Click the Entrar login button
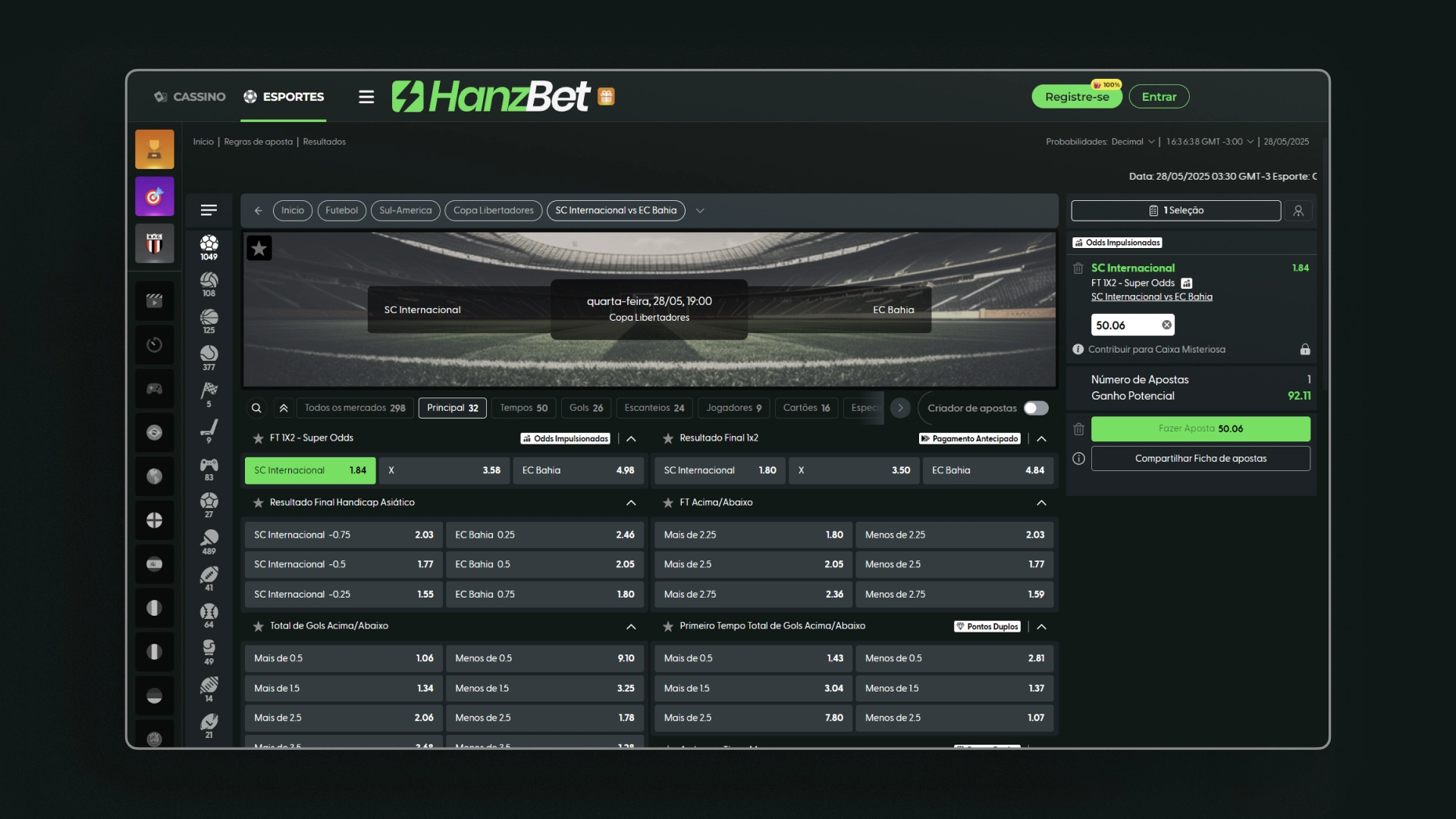Screen dimensions: 1456x819 [x=1159, y=96]
